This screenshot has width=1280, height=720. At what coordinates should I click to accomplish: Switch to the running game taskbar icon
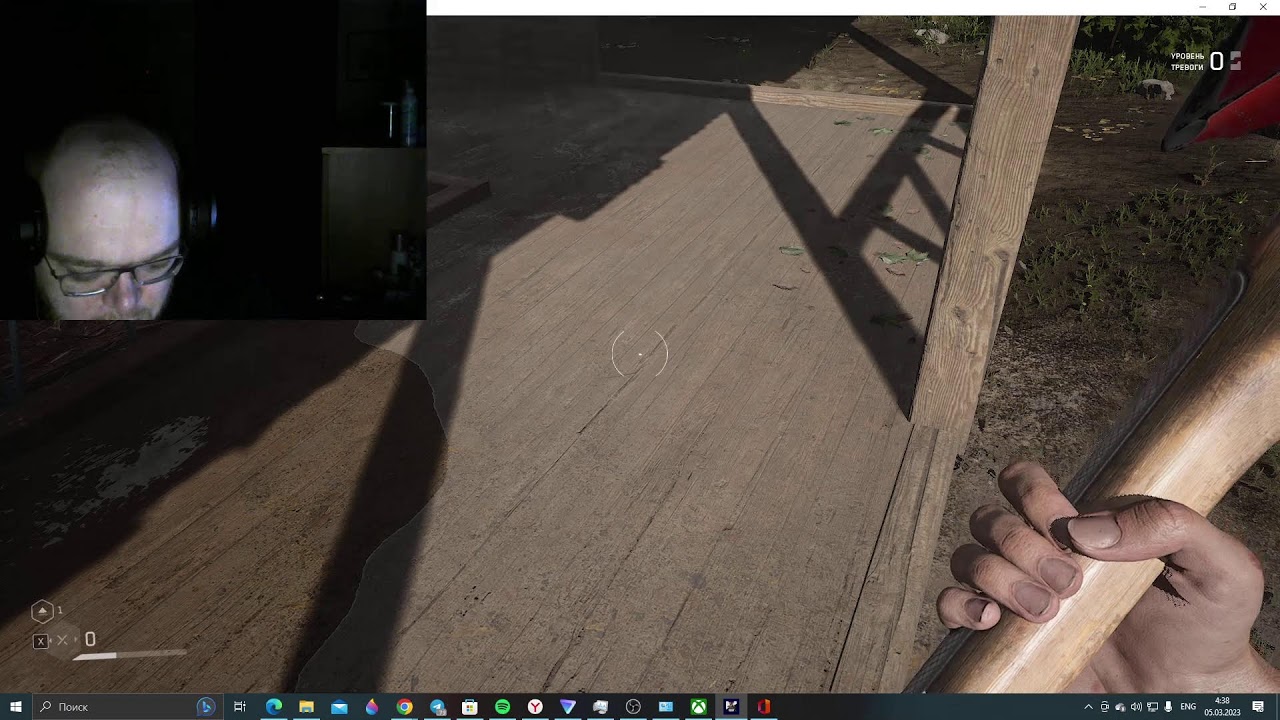click(731, 707)
